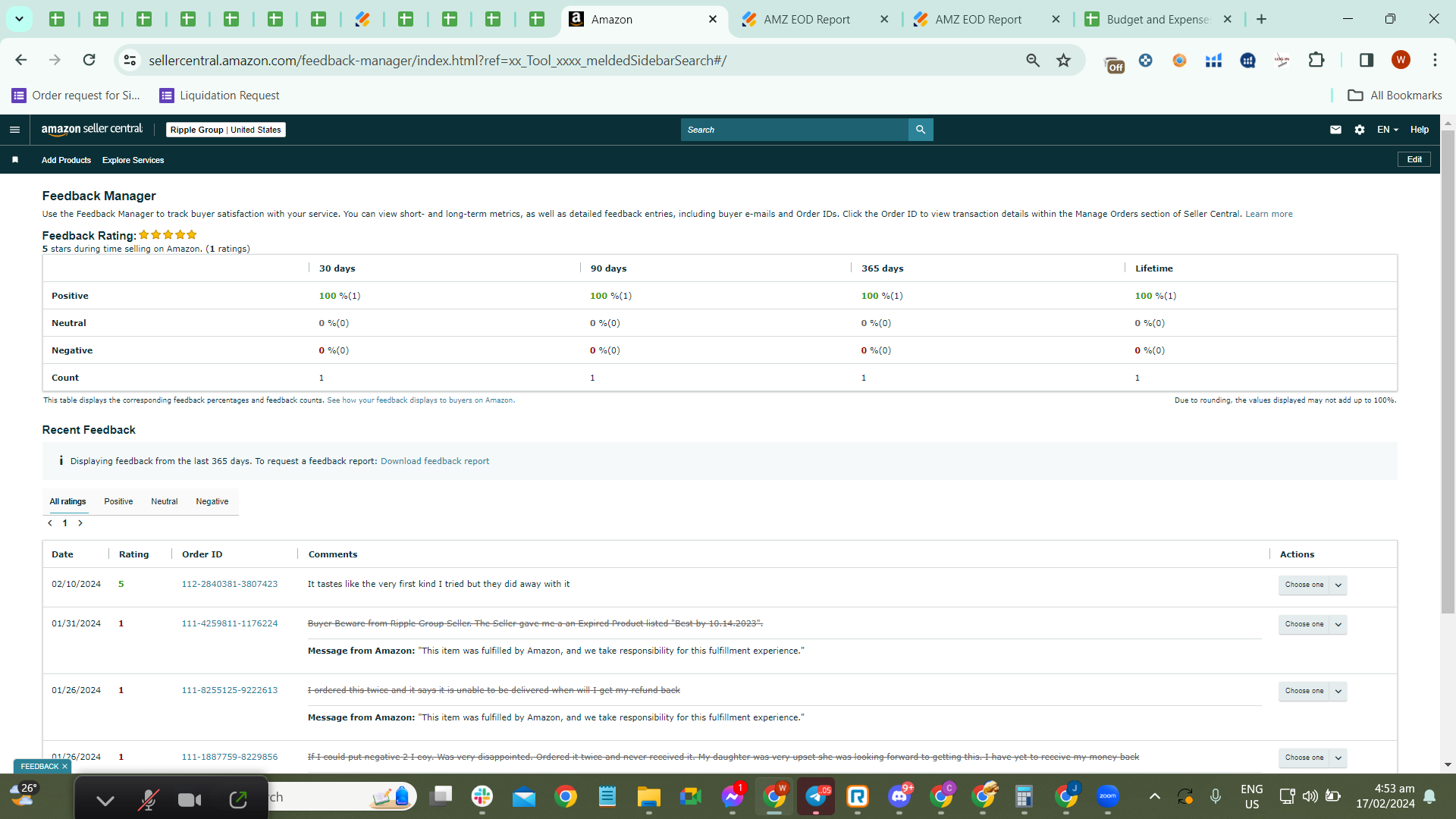Click the bookmark flag icon beside Add Products
Viewport: 1456px width, 819px height.
point(15,160)
